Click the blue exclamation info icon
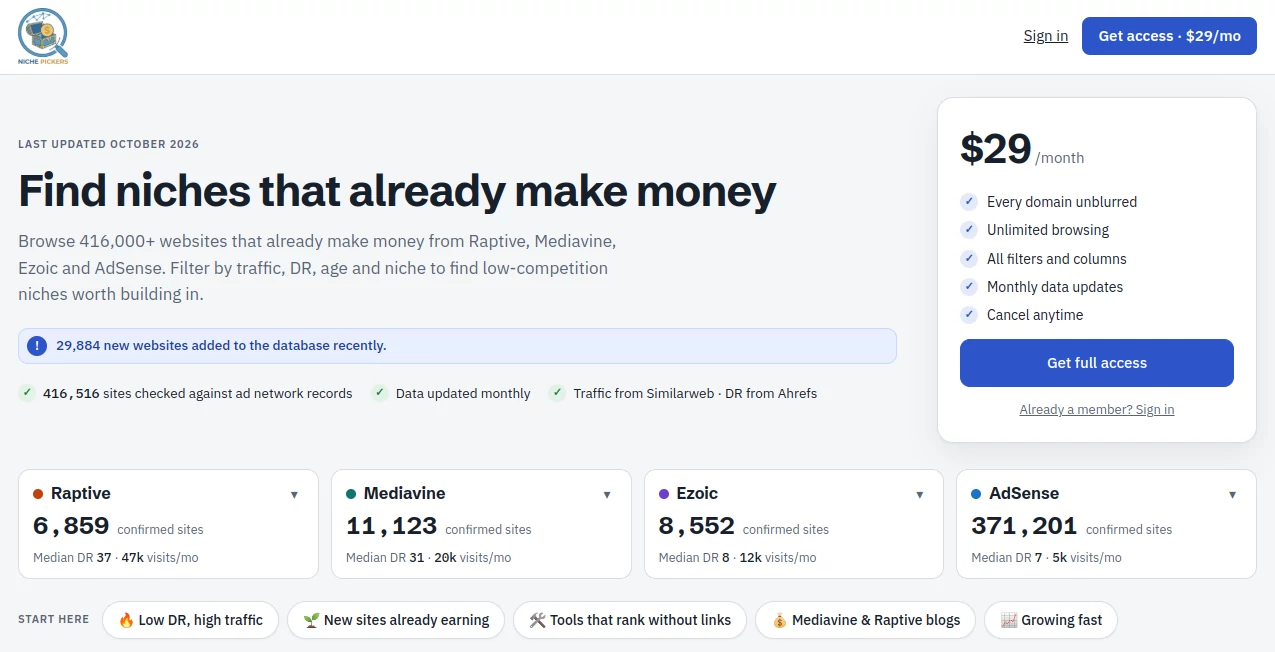Viewport: 1275px width, 652px height. click(37, 346)
